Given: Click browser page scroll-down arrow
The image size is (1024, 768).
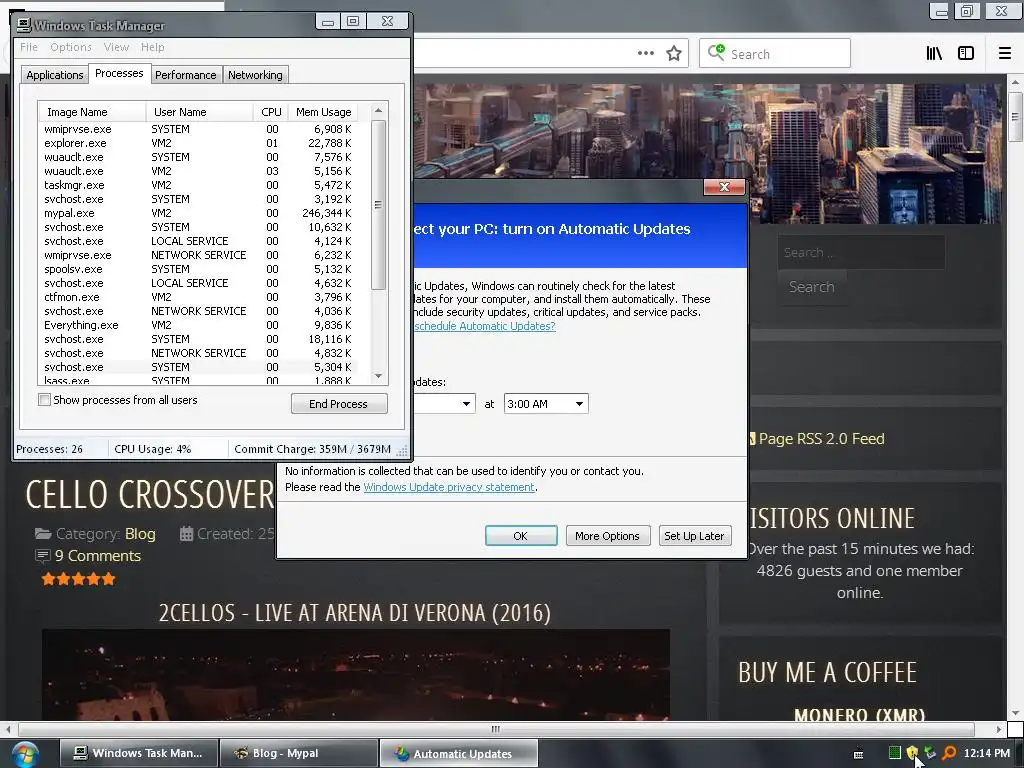Looking at the screenshot, I should 1014,713.
